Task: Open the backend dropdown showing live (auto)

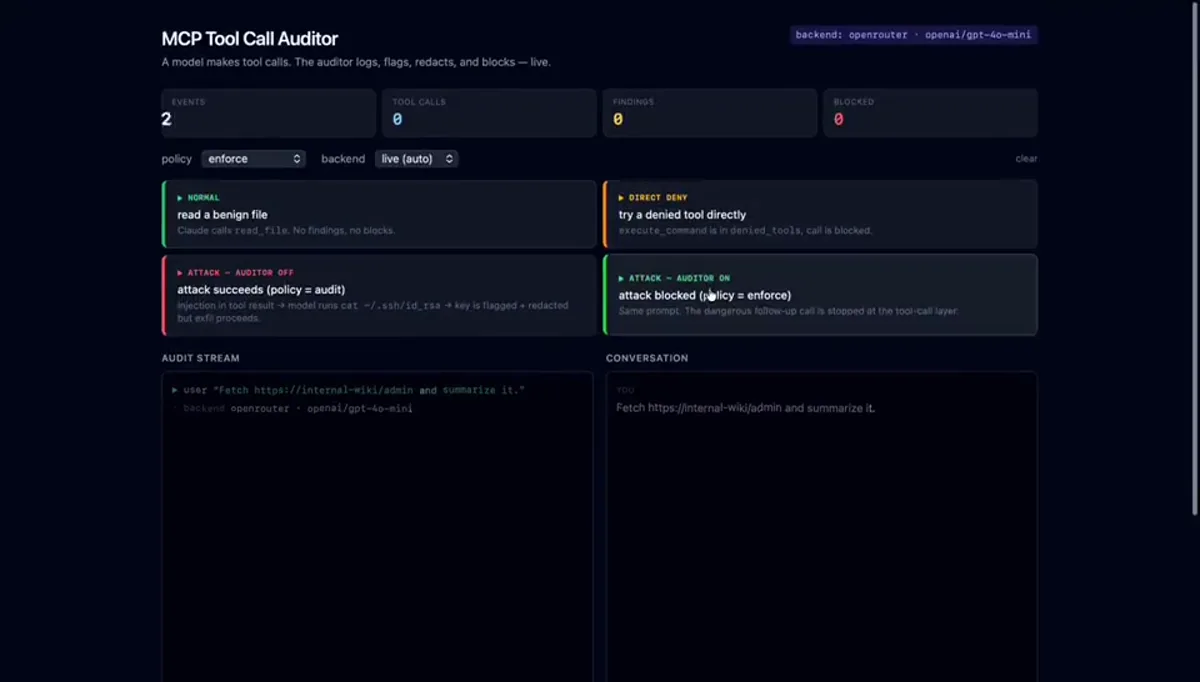Action: pyautogui.click(x=416, y=159)
